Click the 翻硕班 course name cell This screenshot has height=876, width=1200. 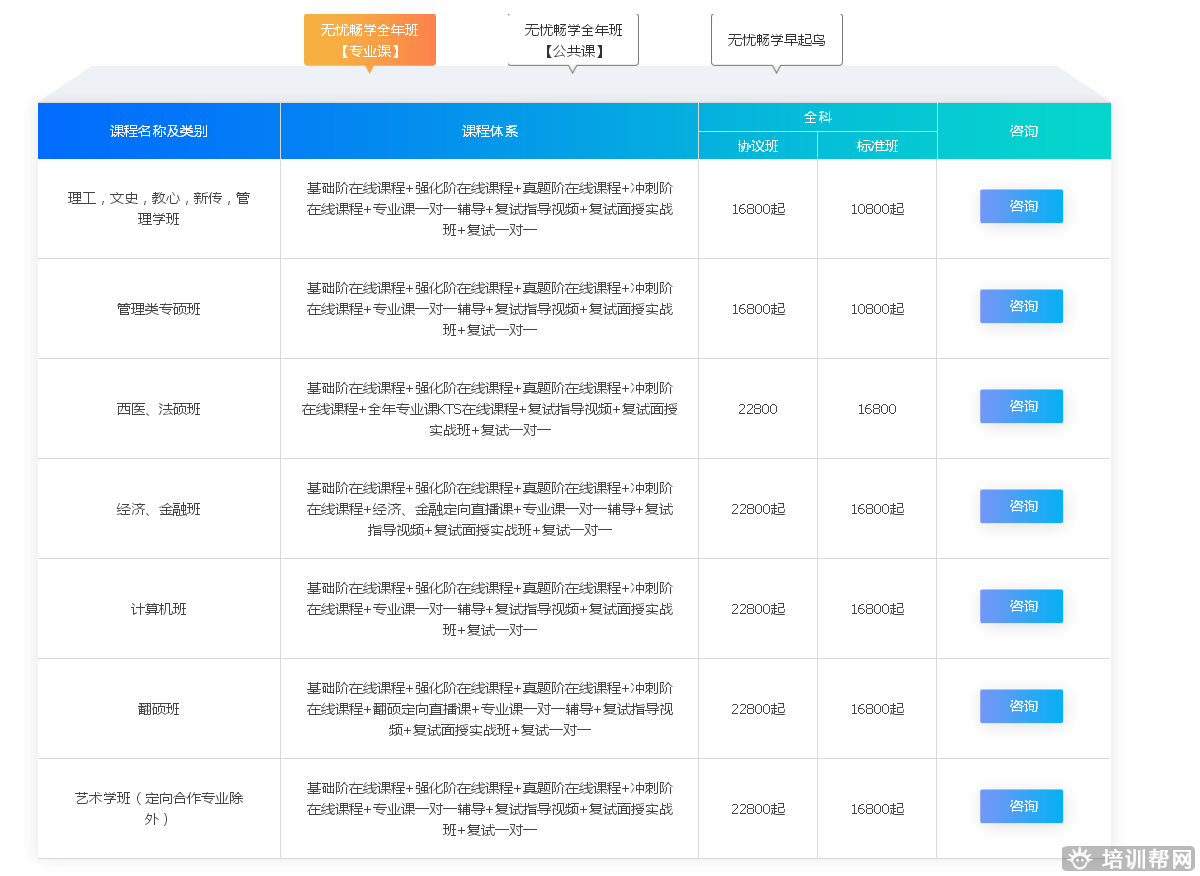click(159, 709)
